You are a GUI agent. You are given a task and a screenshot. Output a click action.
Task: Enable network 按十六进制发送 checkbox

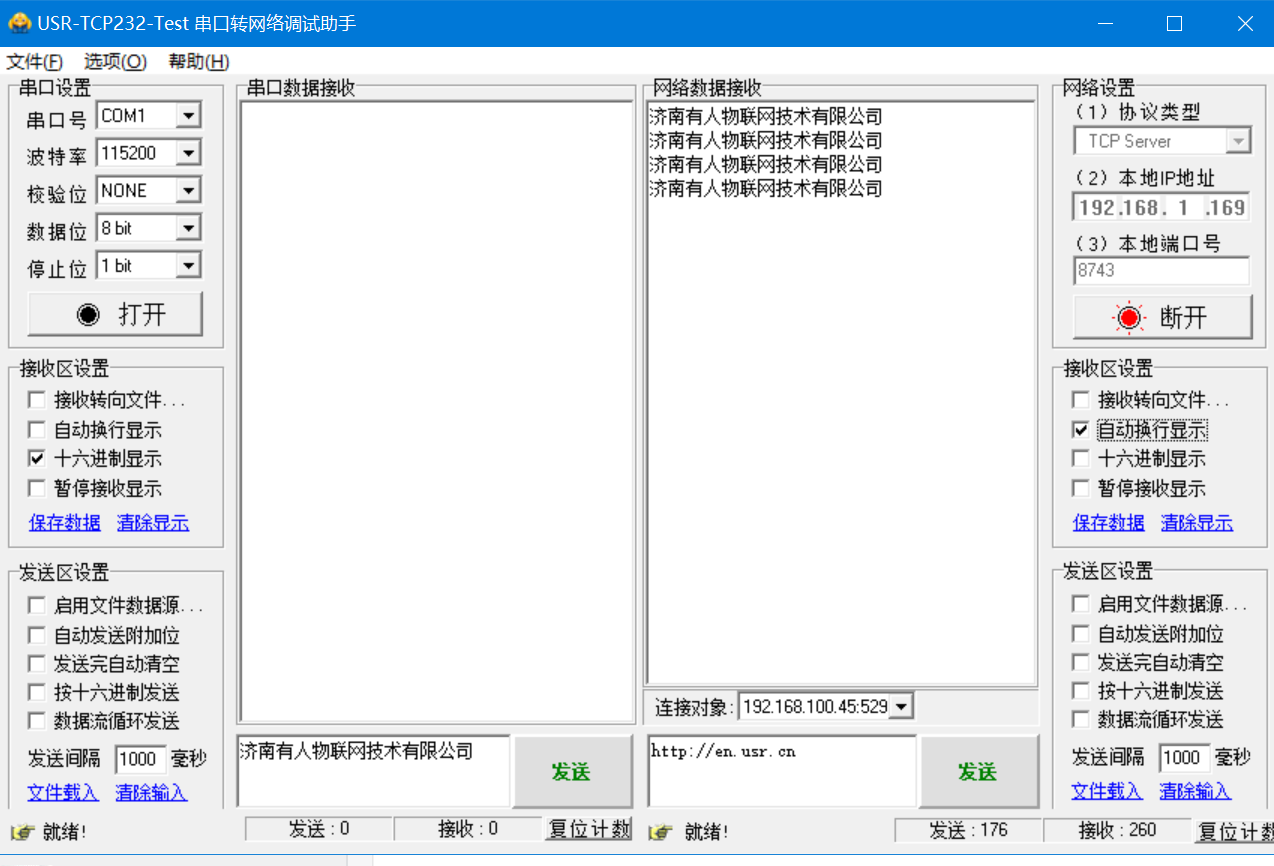[x=1080, y=691]
